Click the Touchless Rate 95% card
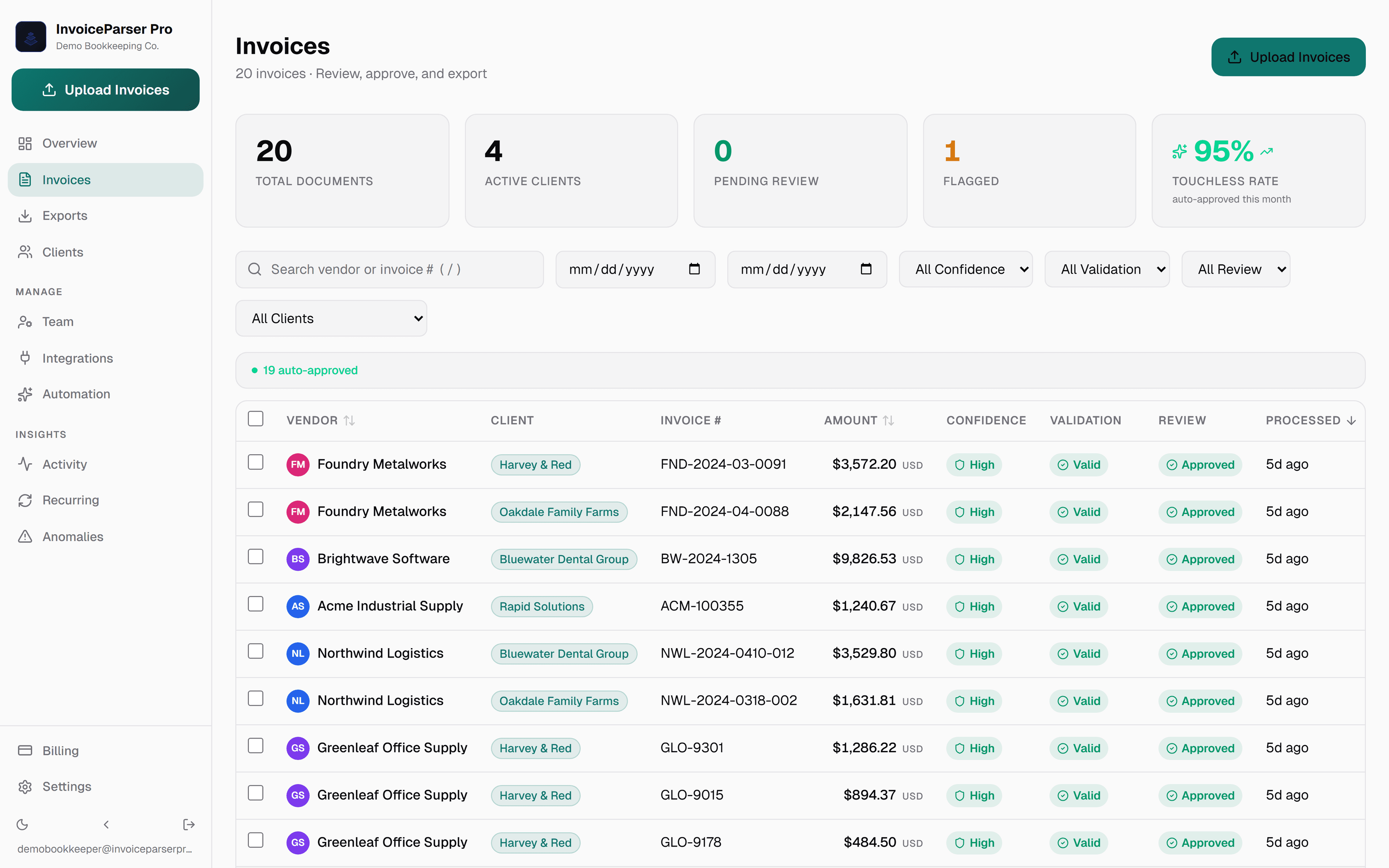Screen dimensions: 1389x868 [1258, 170]
